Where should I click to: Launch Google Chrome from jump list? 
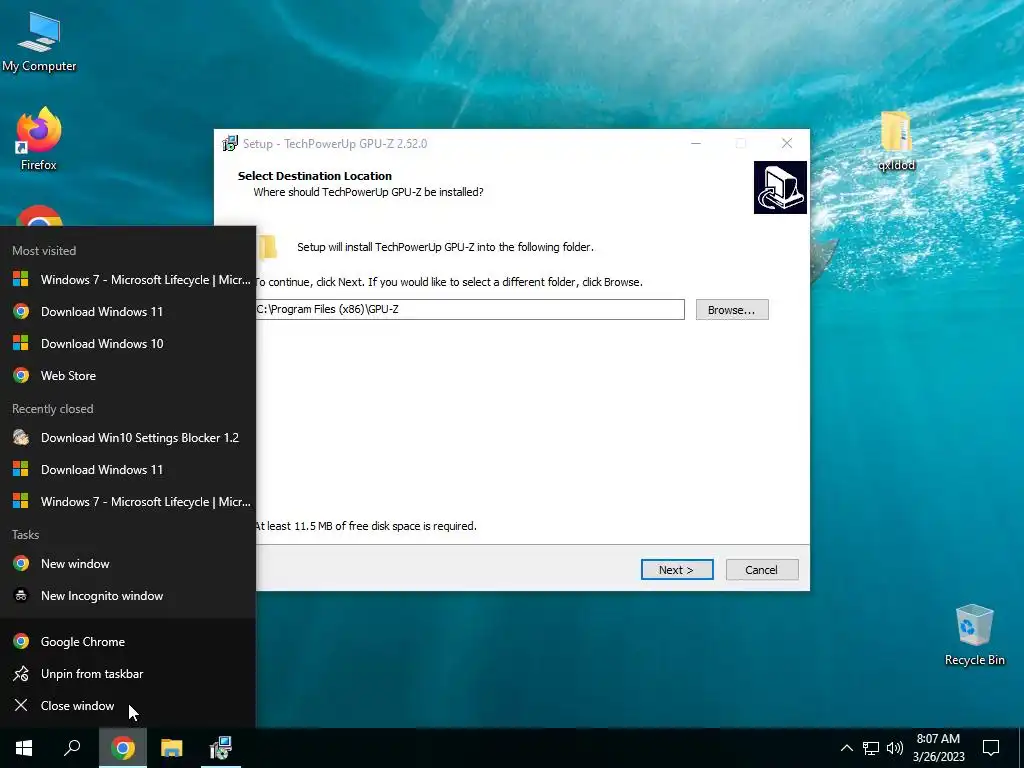click(128, 641)
